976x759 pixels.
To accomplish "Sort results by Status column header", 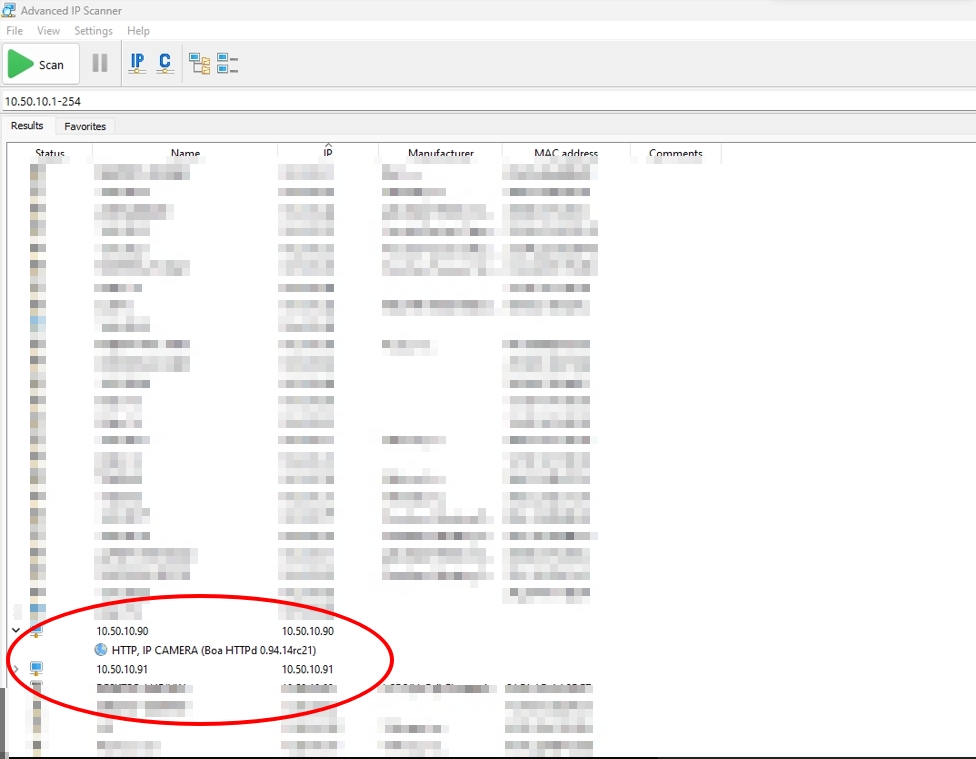I will pos(50,153).
